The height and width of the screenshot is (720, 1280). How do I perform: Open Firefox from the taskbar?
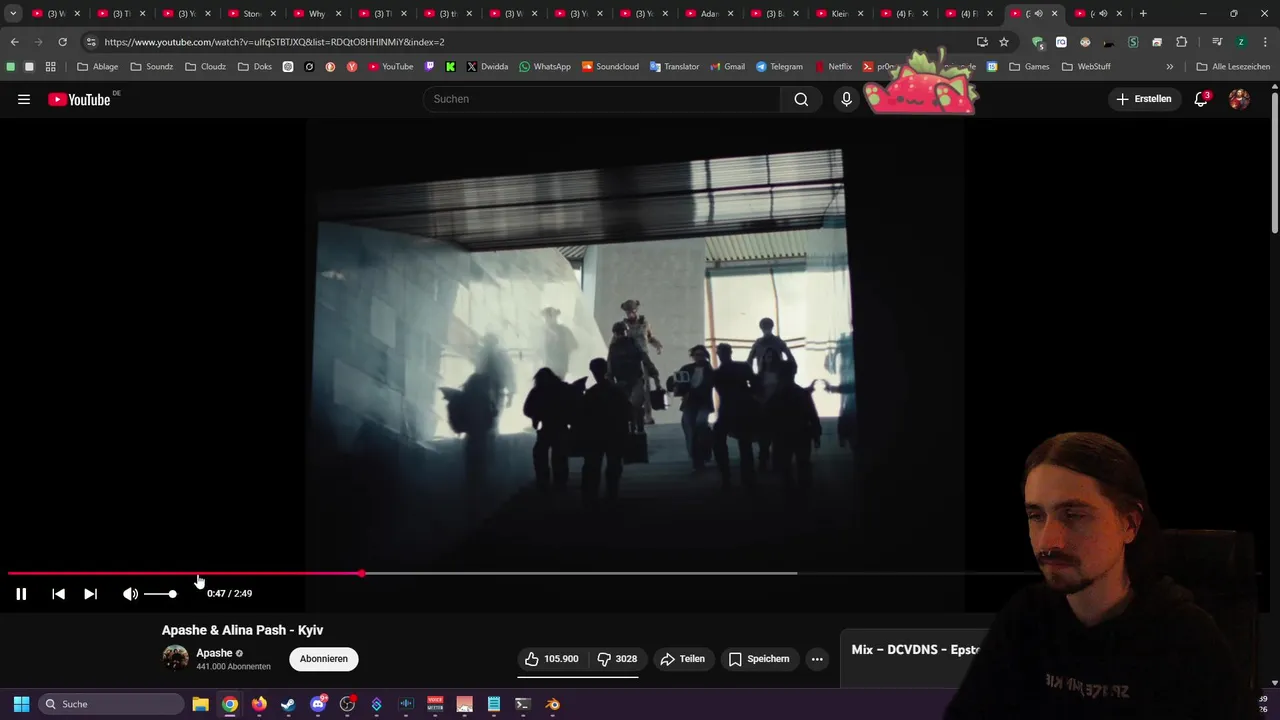(x=259, y=704)
